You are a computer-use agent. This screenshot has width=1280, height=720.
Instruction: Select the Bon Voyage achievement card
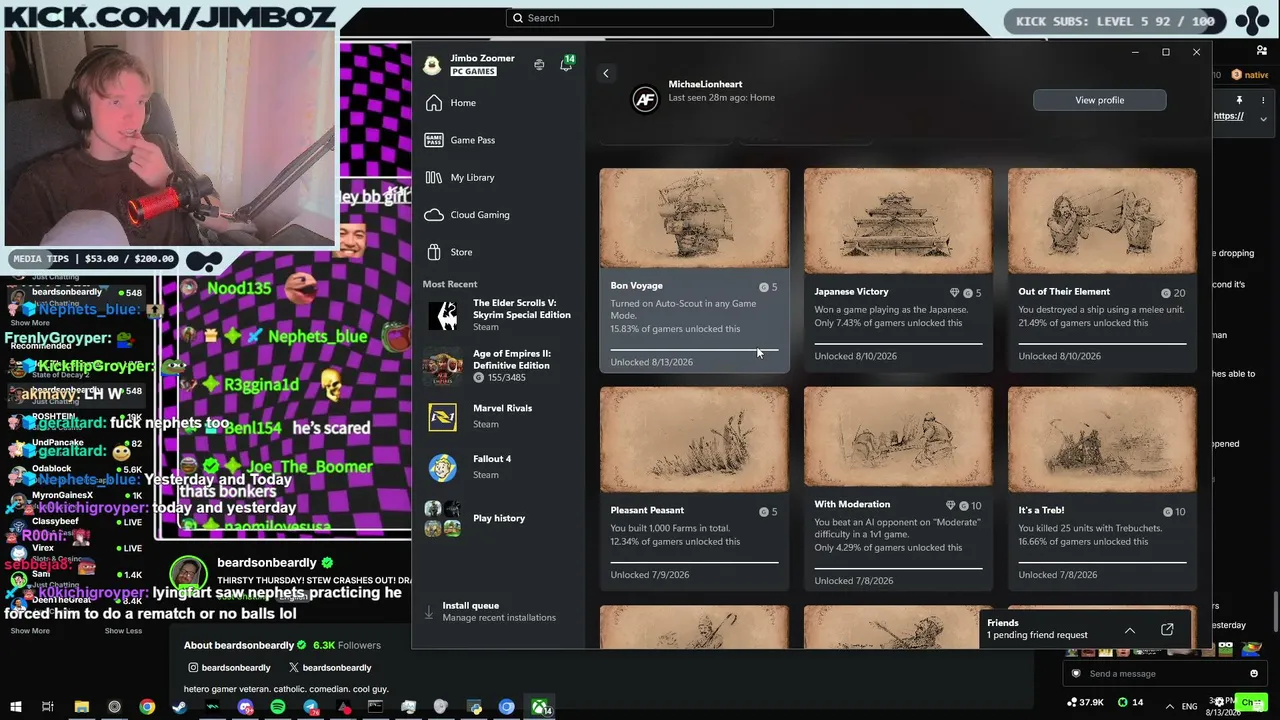click(694, 270)
